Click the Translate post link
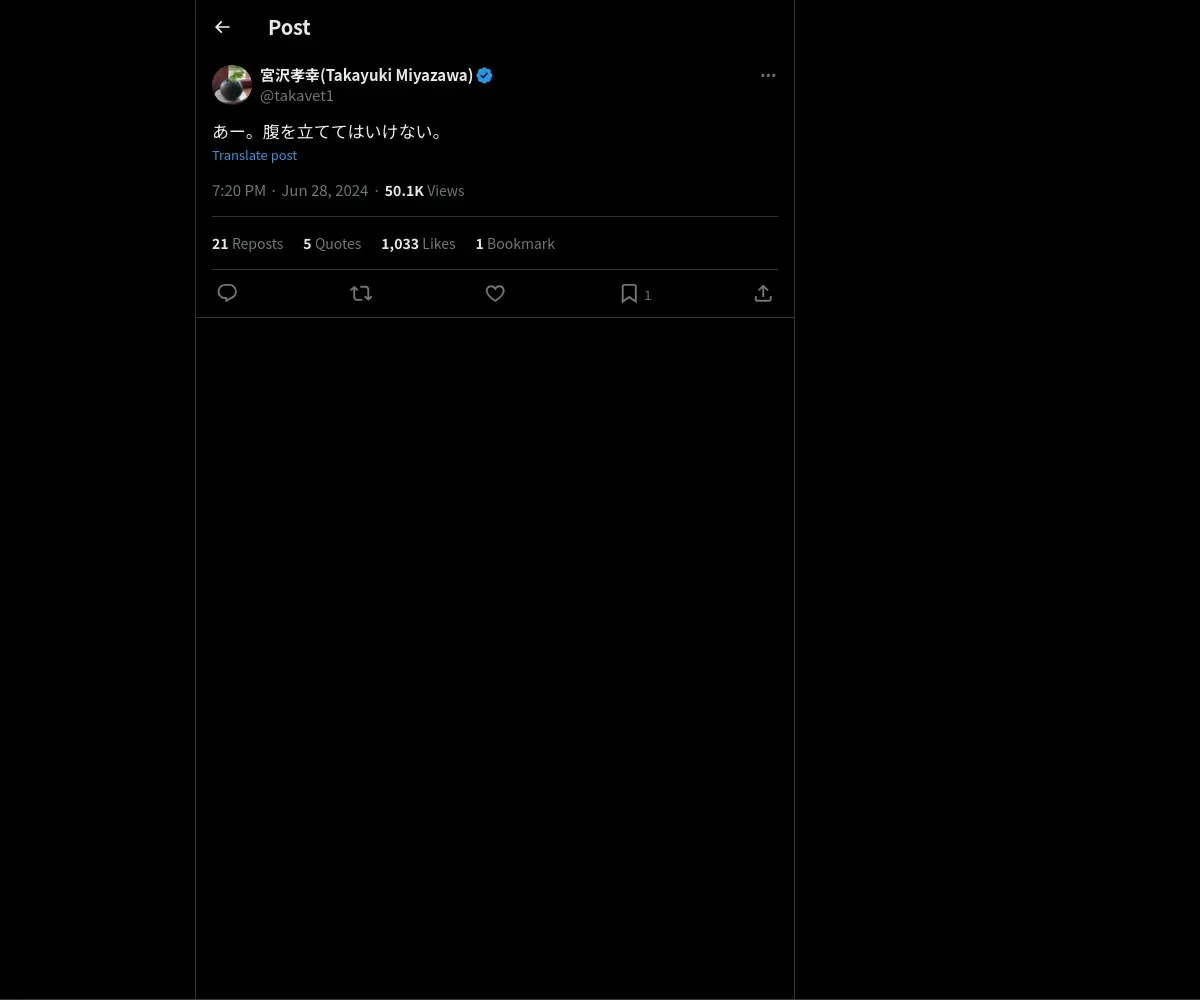This screenshot has width=1200, height=1000. pyautogui.click(x=254, y=155)
